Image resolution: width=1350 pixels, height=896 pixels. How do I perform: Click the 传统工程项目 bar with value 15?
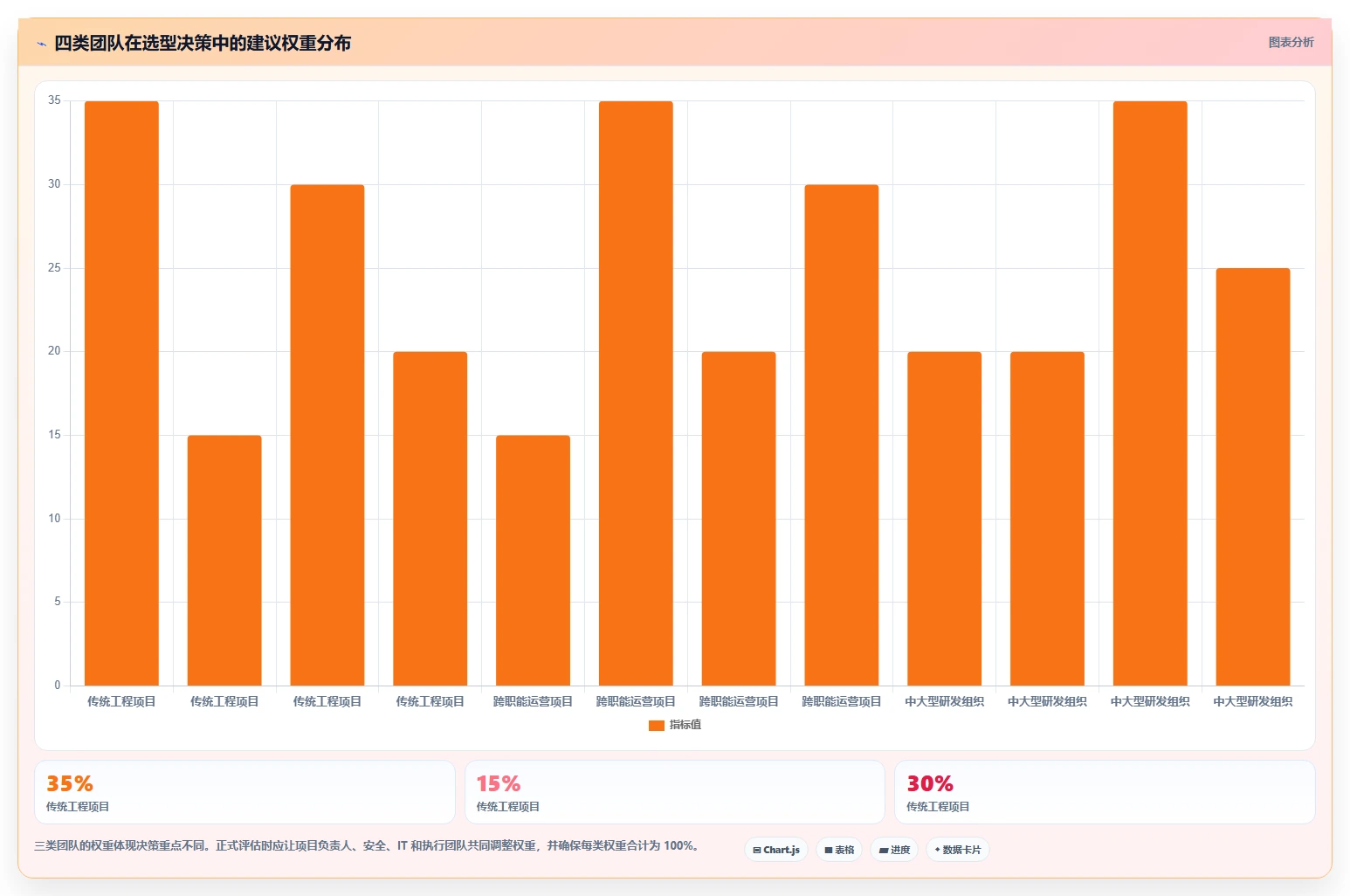point(224,561)
